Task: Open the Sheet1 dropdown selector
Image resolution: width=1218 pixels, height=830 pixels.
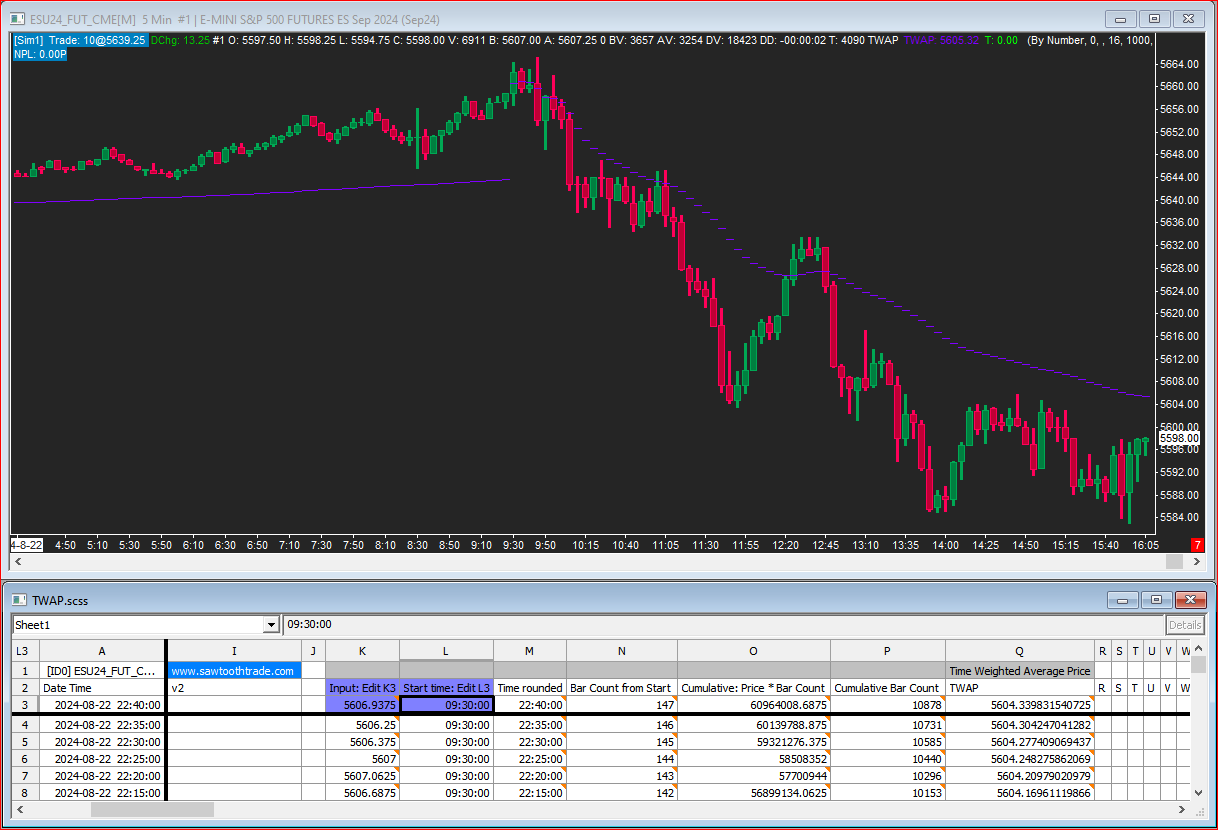Action: (x=270, y=625)
